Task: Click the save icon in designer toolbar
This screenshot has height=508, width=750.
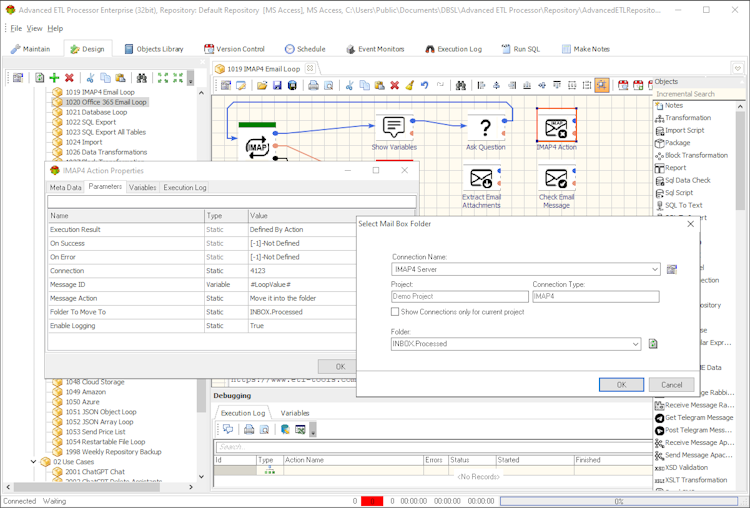Action: (x=277, y=86)
